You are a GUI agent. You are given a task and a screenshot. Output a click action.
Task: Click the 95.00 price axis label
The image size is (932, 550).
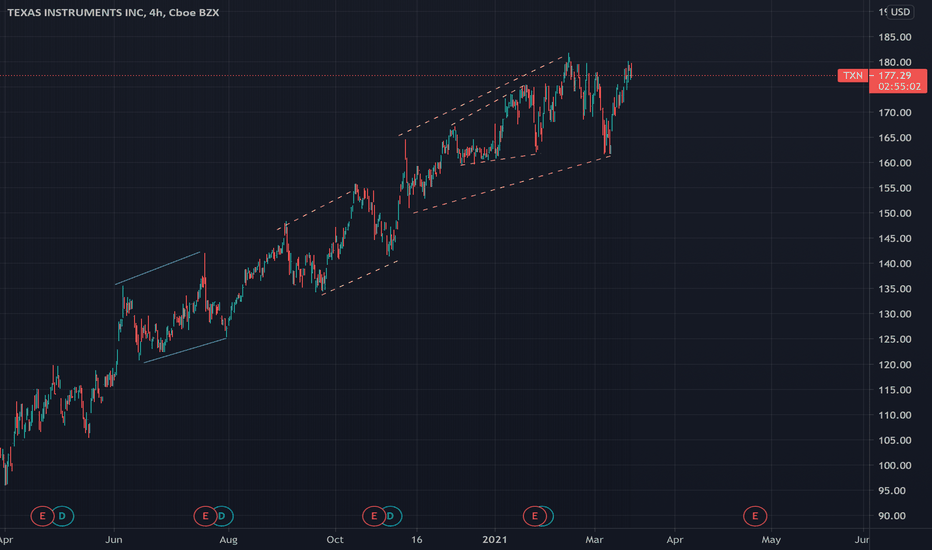[x=892, y=491]
